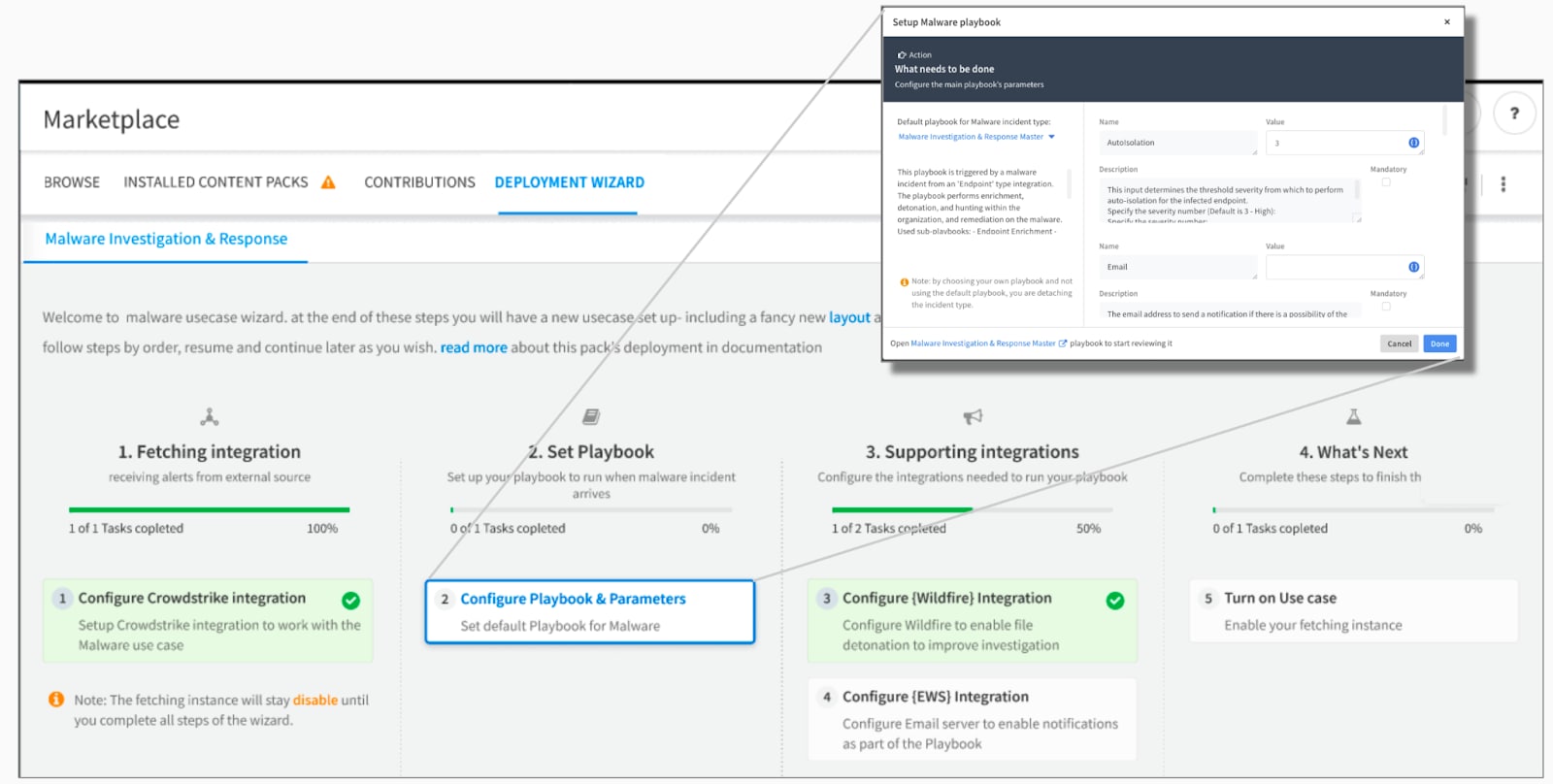1553x784 pixels.
Task: Click the help question mark icon
Action: pos(1513,114)
